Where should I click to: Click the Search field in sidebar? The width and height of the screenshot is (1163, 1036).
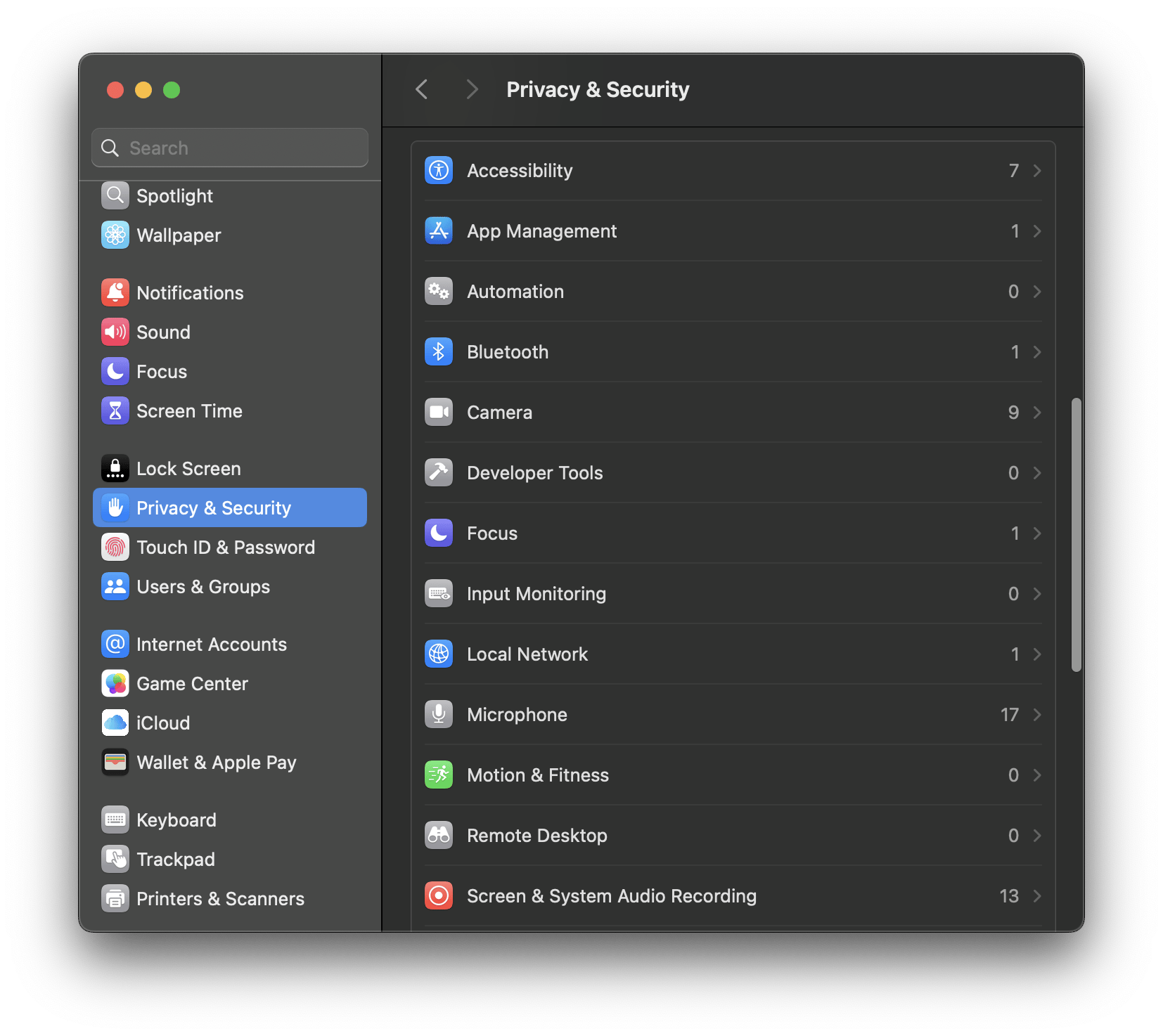pyautogui.click(x=230, y=148)
